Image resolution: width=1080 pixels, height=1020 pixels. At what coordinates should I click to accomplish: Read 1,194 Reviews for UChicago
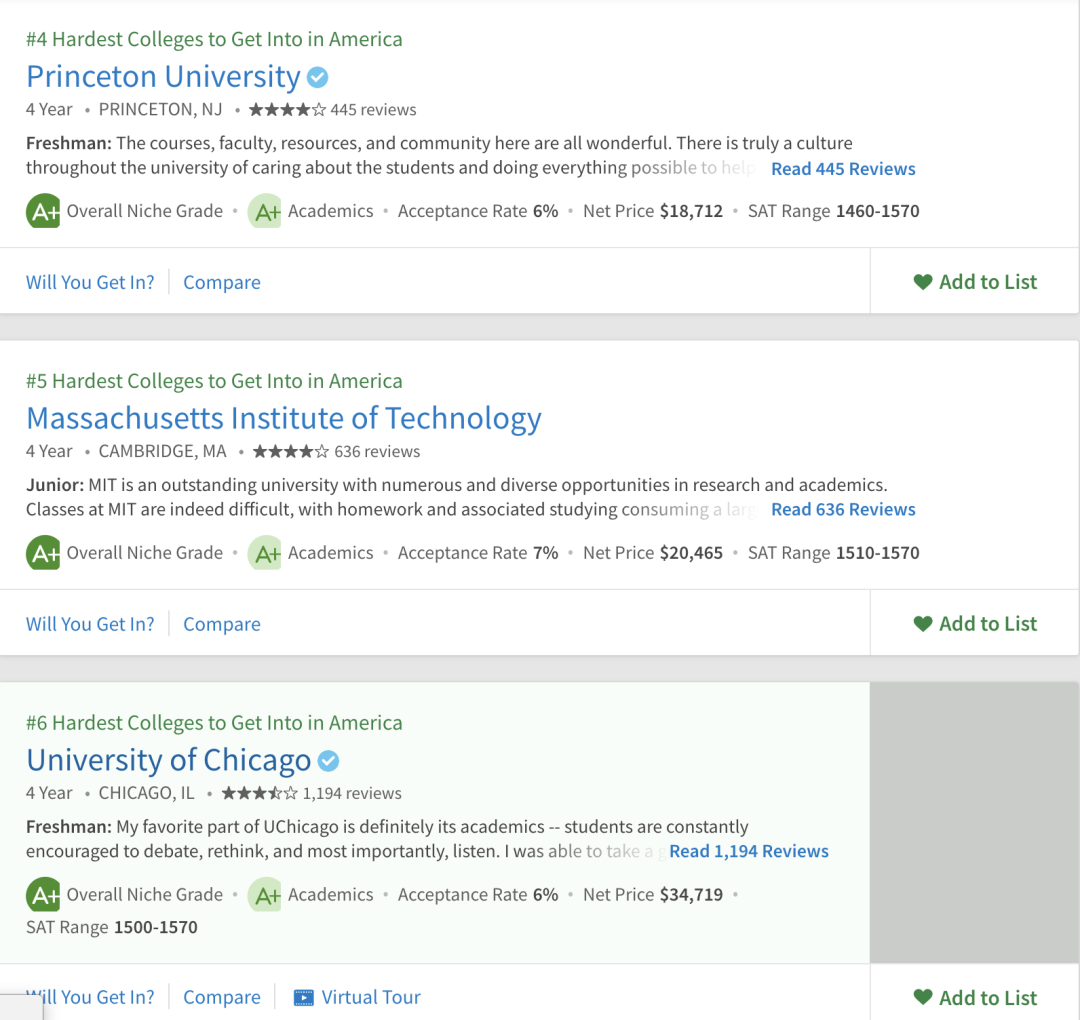(749, 851)
